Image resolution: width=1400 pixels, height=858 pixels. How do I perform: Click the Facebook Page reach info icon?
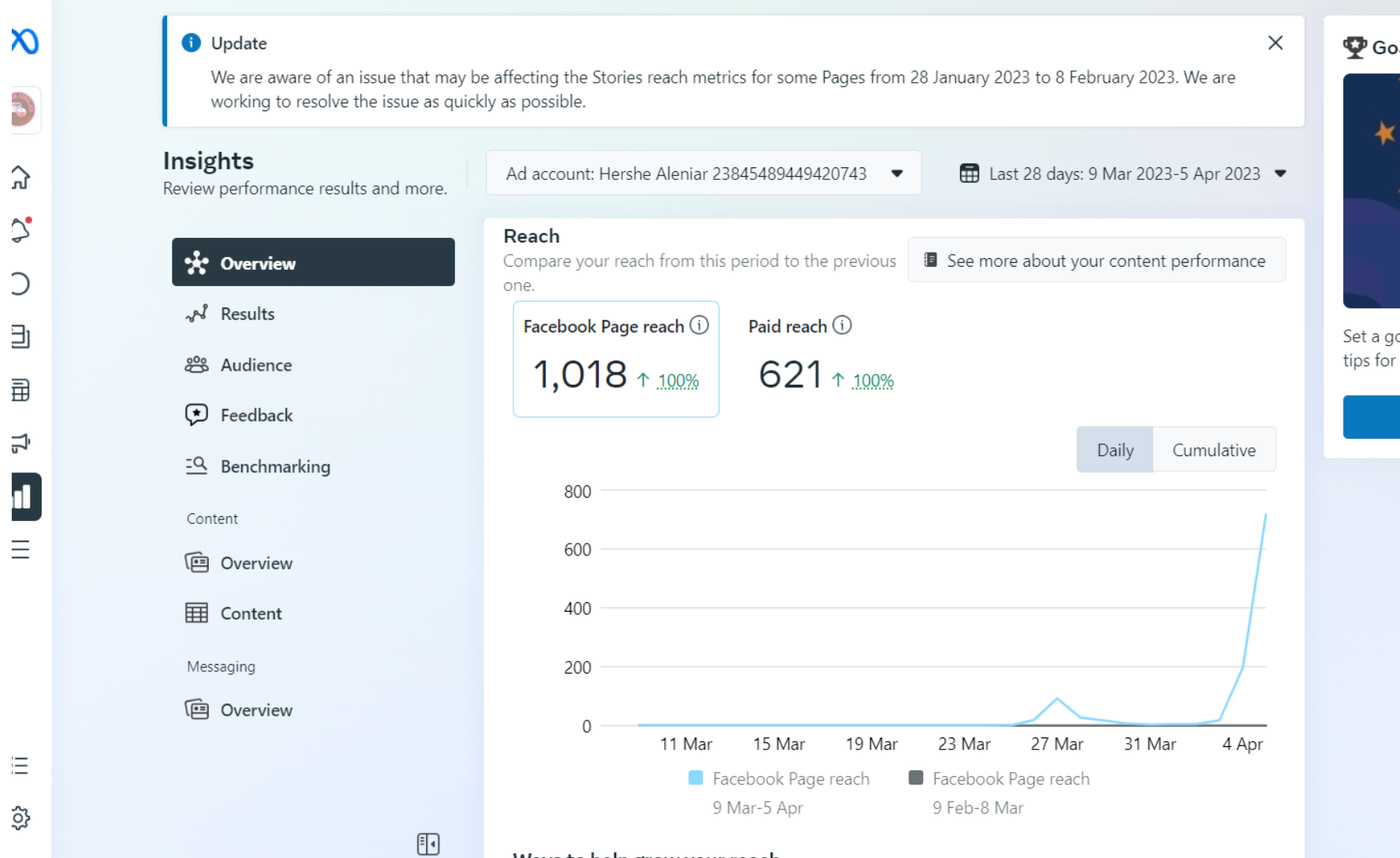700,325
